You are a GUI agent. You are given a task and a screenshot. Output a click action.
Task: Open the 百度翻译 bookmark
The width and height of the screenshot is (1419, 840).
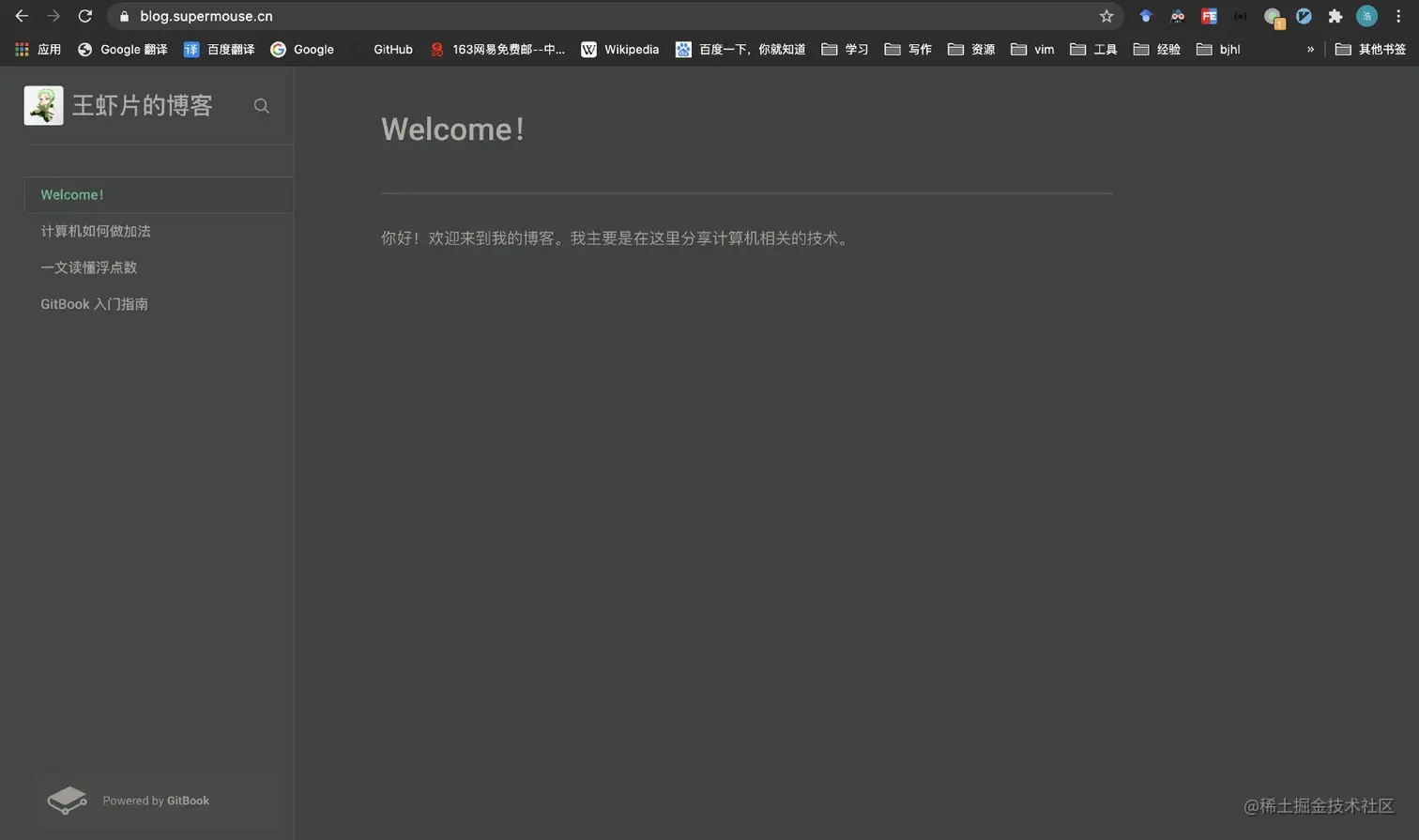[x=220, y=49]
